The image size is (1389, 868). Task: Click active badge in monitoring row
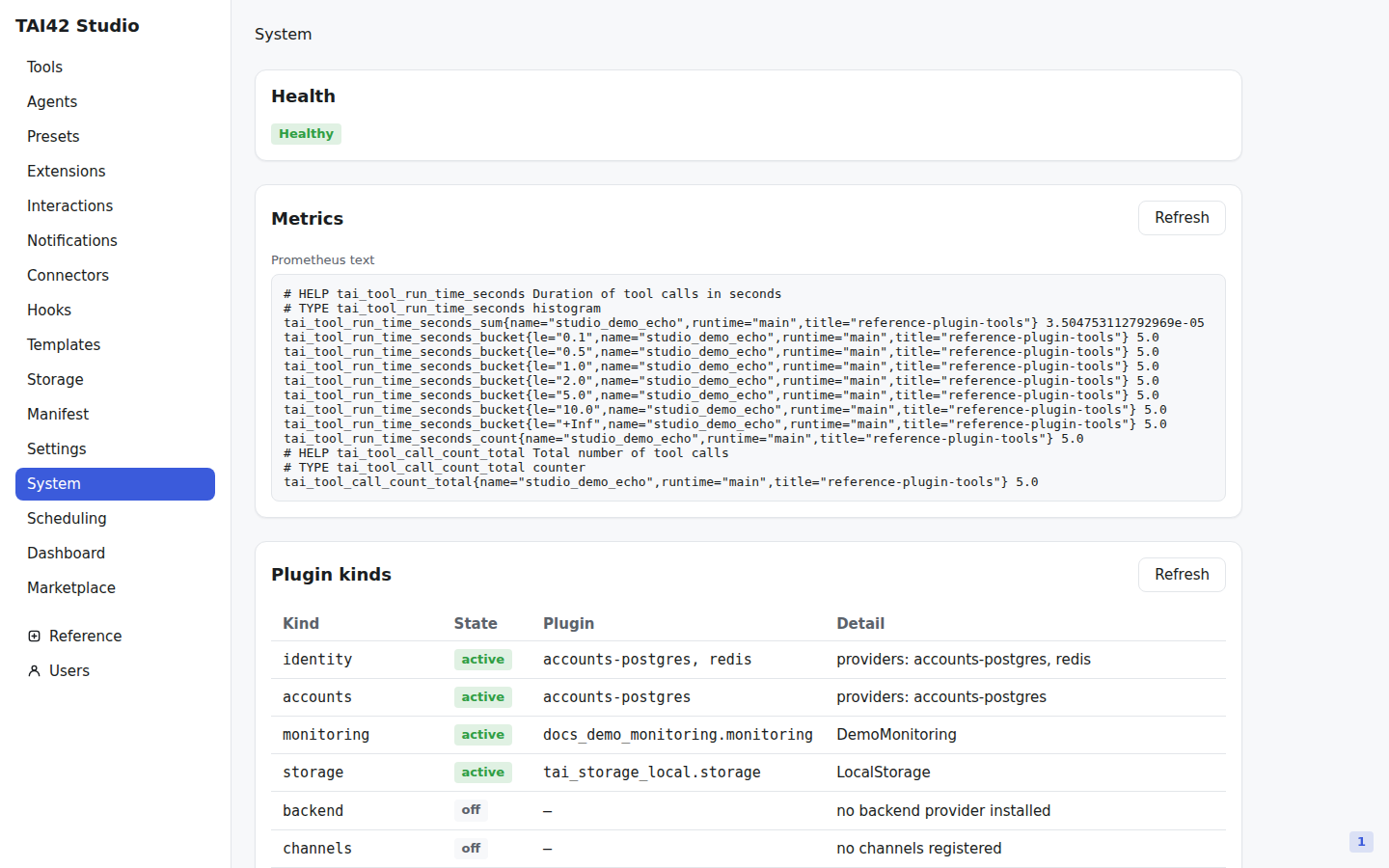tap(482, 735)
